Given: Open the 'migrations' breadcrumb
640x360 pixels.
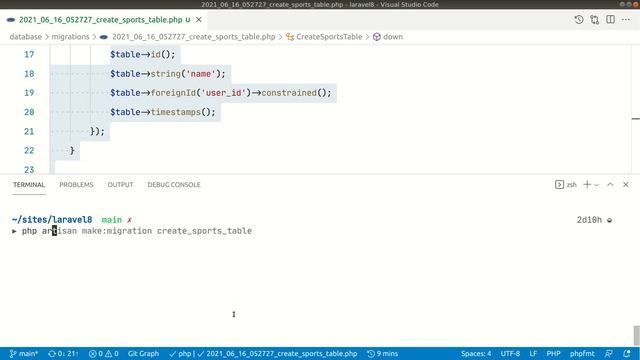Looking at the screenshot, I should click(x=70, y=37).
